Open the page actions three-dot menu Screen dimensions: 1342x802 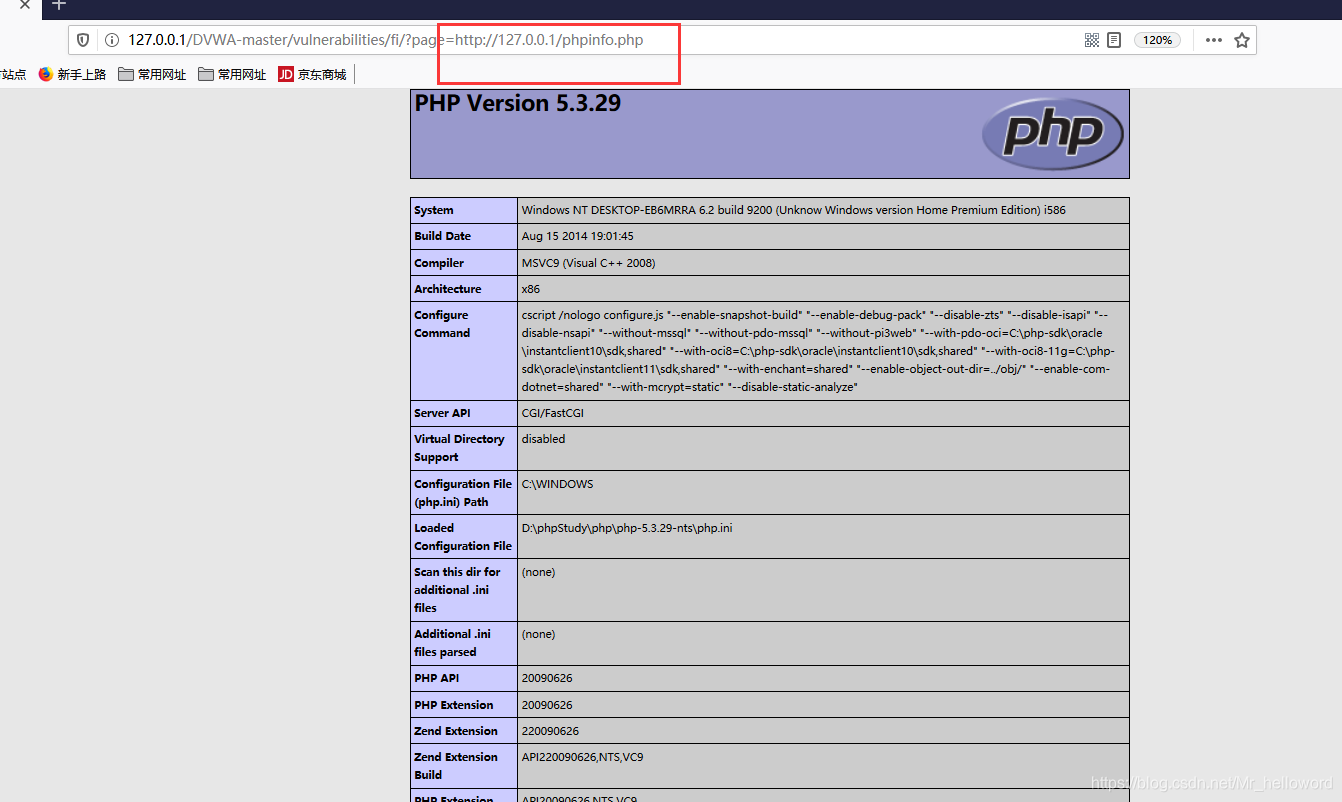pos(1214,40)
